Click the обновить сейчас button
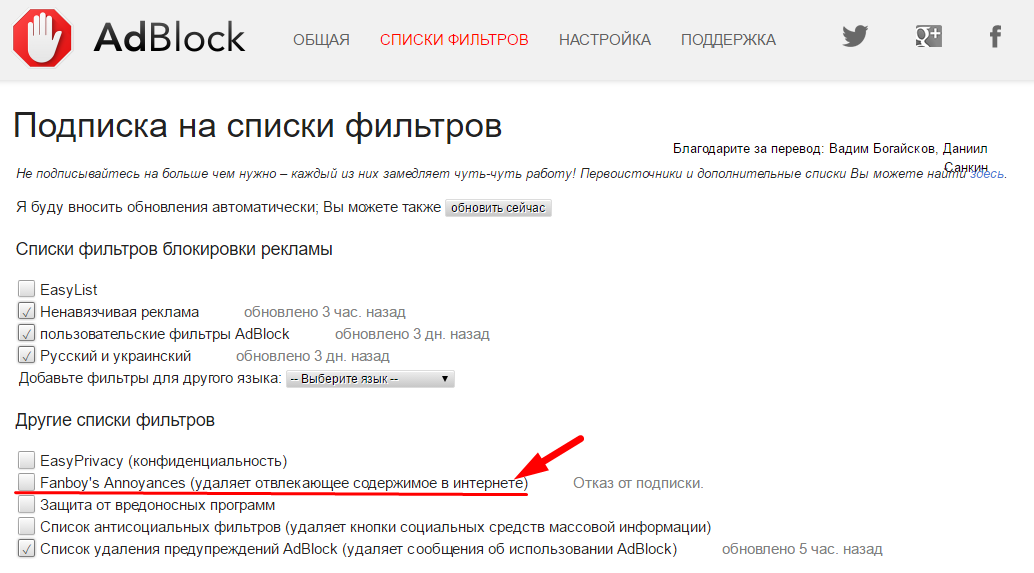1034x573 pixels. click(x=498, y=208)
